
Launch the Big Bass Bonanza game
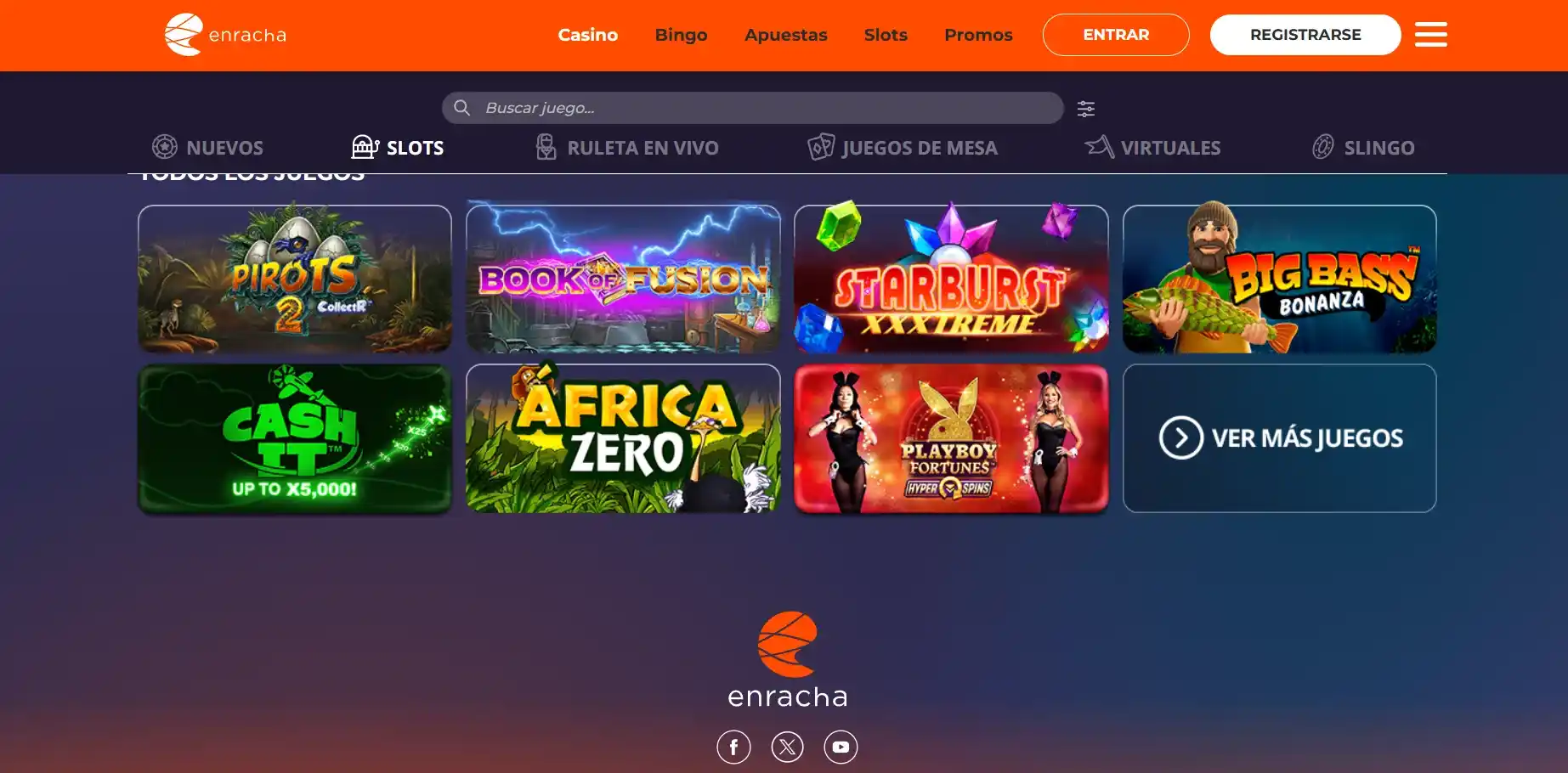tap(1279, 278)
